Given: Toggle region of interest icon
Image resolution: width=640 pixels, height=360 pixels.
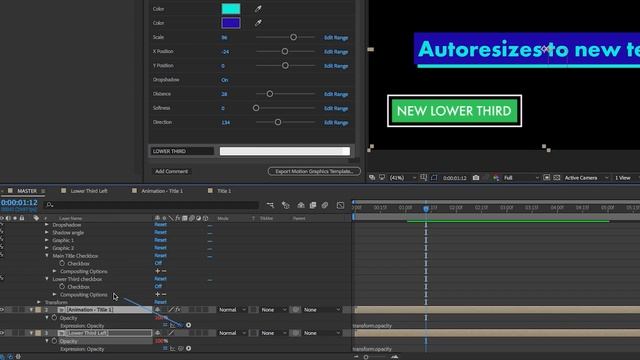Looking at the screenshot, I should (547, 178).
